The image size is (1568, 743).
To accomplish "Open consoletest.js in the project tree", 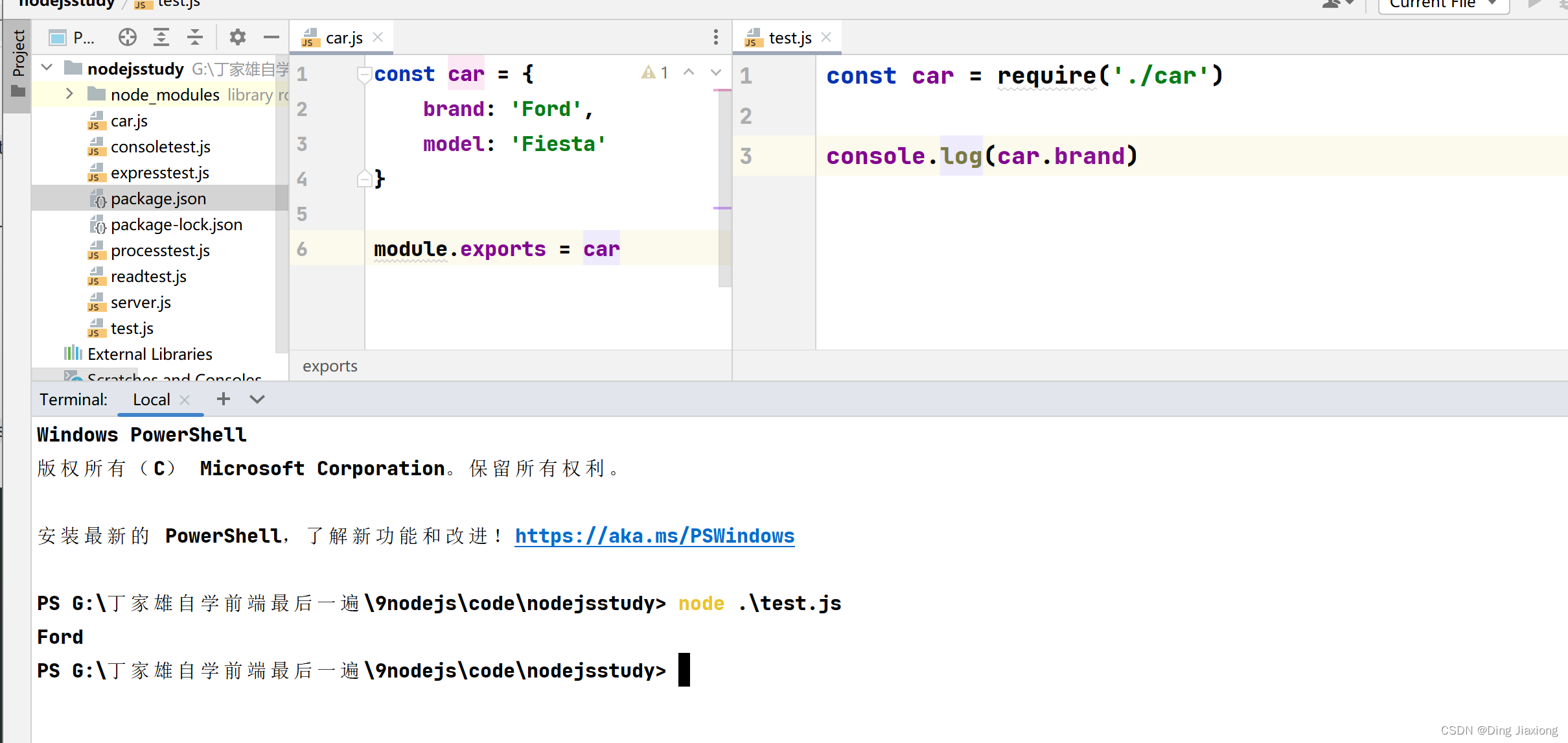I will point(161,147).
